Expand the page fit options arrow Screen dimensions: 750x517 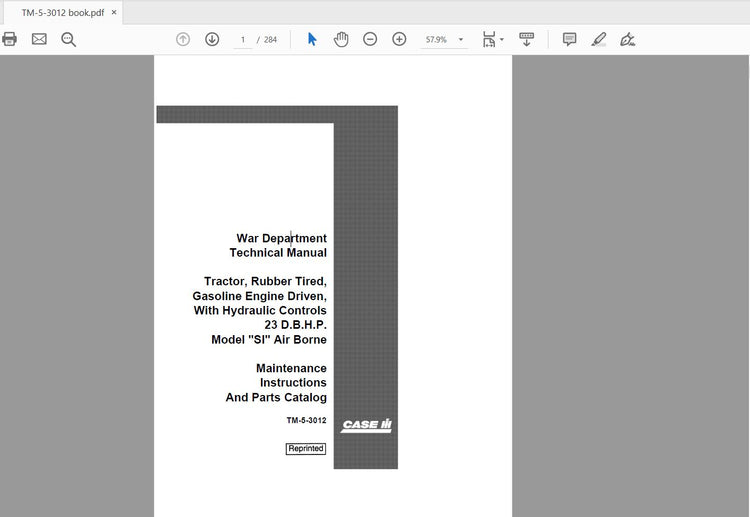pyautogui.click(x=502, y=39)
